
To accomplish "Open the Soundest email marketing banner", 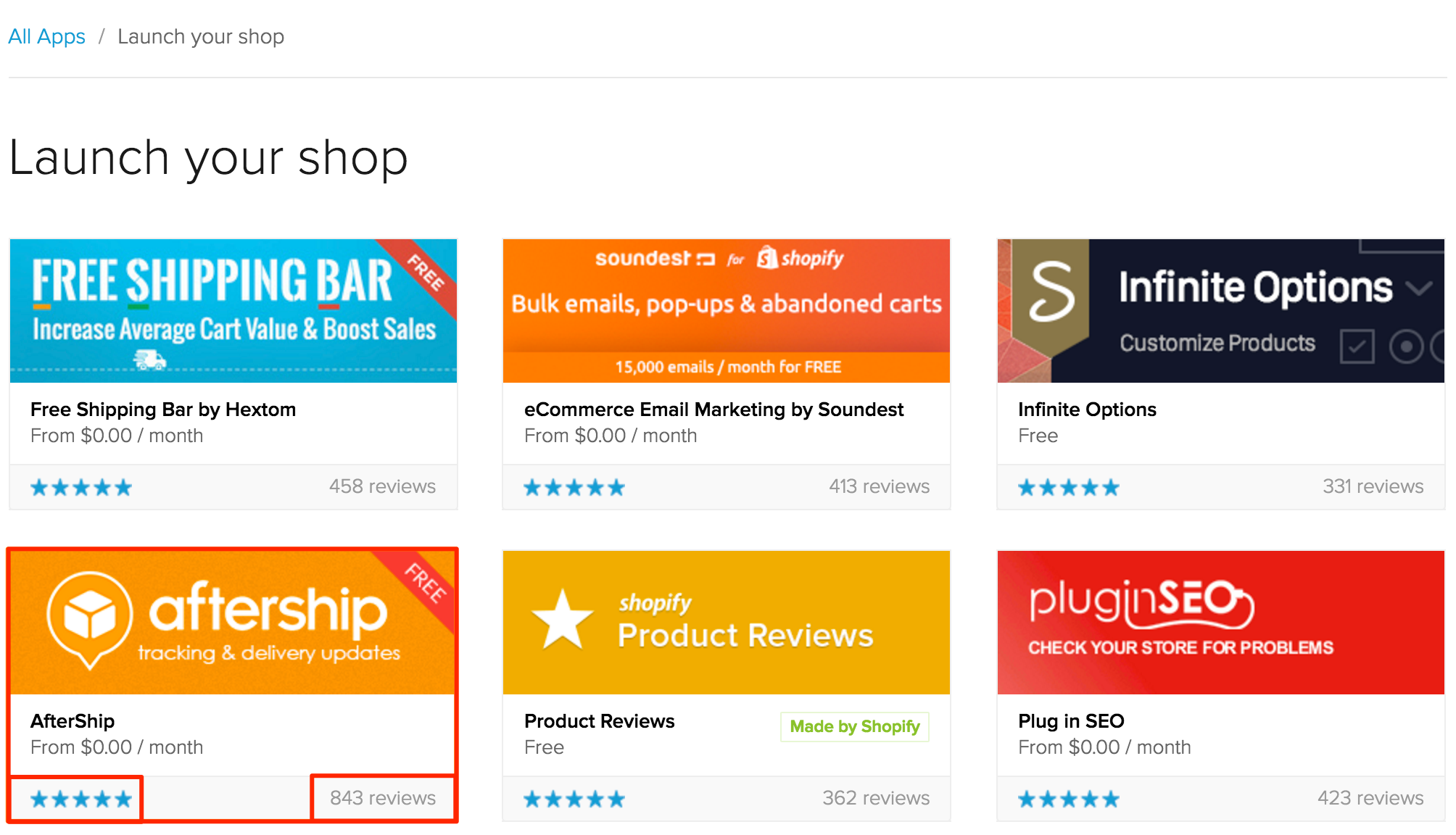I will pos(726,310).
